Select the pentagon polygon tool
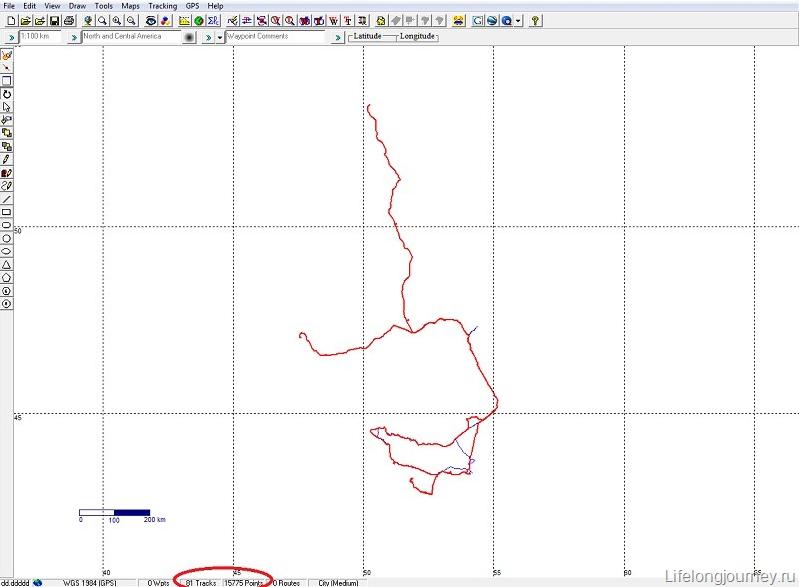The height and width of the screenshot is (587, 799). [x=6, y=277]
